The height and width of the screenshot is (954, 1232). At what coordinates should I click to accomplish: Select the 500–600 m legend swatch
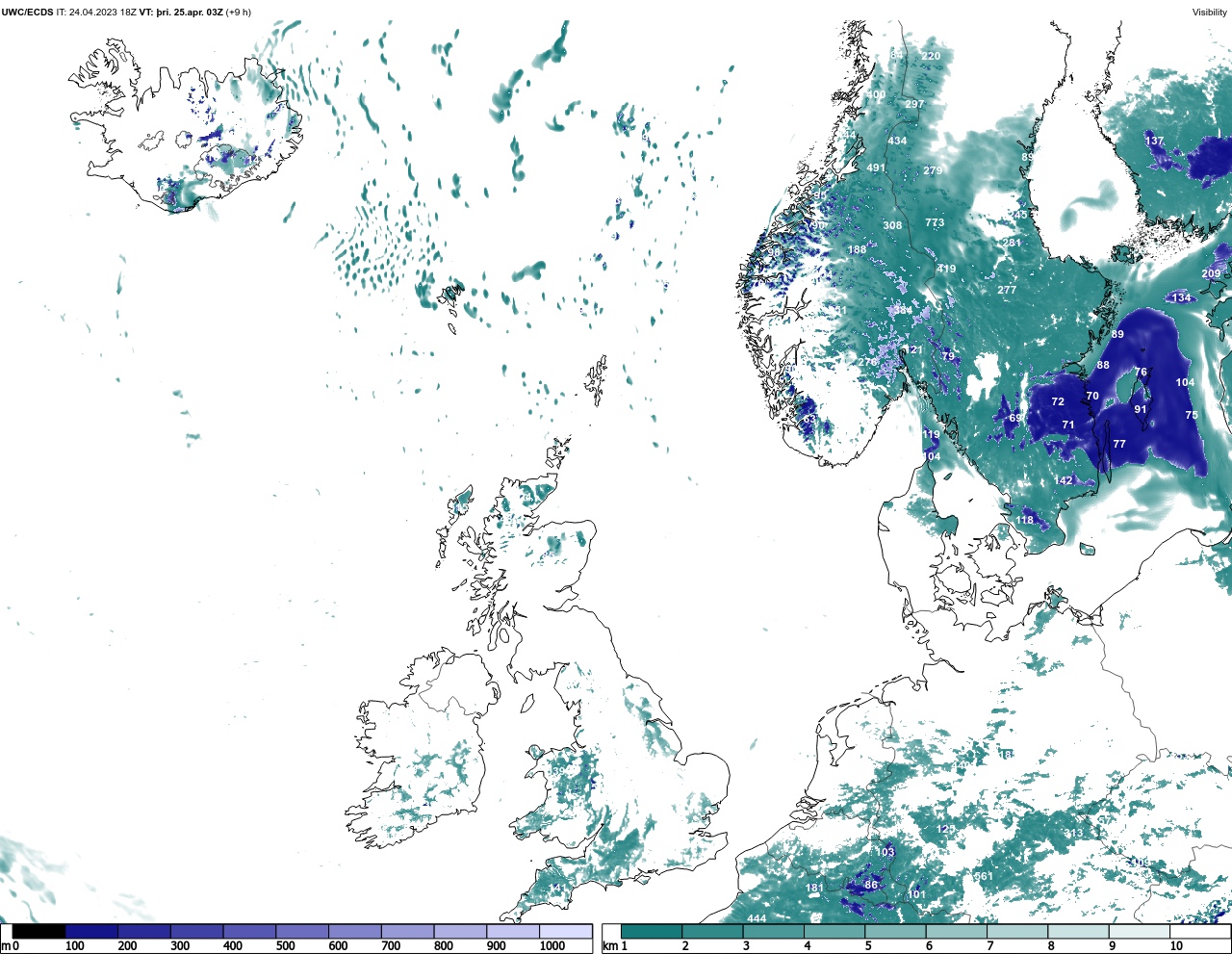(302, 932)
